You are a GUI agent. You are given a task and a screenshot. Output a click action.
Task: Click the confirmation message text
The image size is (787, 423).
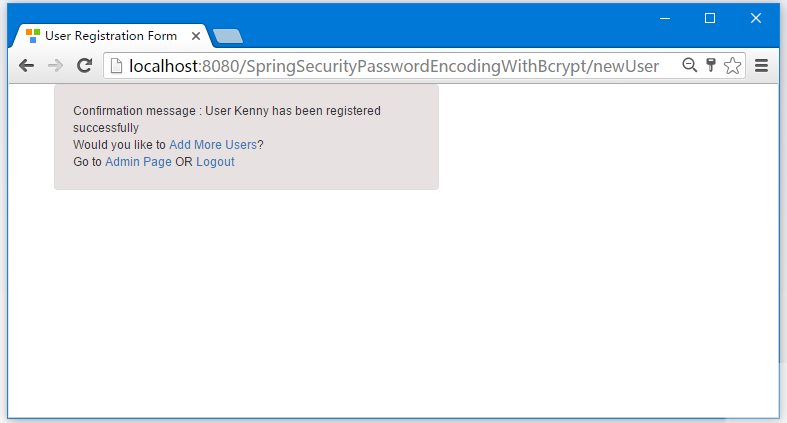[x=227, y=119]
